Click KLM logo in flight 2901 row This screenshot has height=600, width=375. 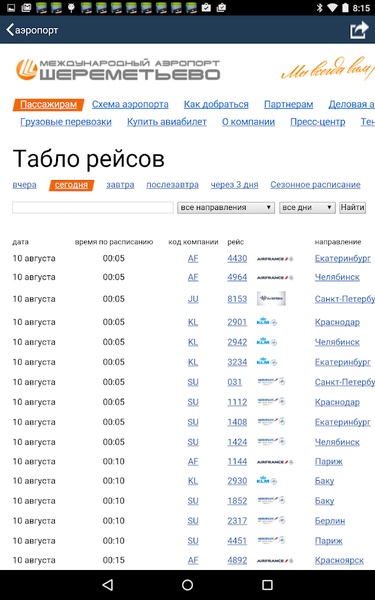click(267, 322)
